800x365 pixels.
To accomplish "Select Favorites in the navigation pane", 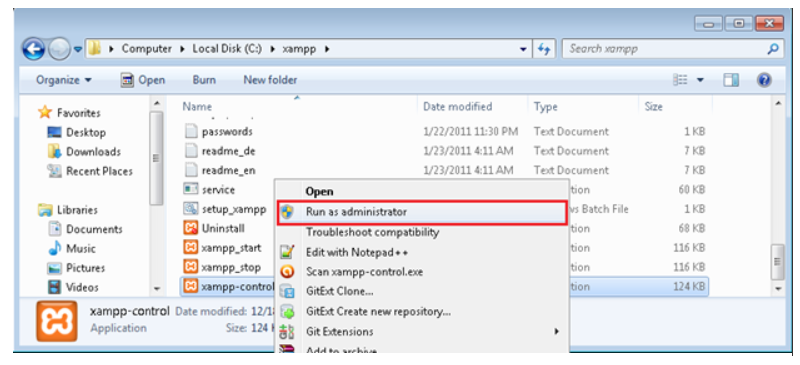I will [70, 113].
